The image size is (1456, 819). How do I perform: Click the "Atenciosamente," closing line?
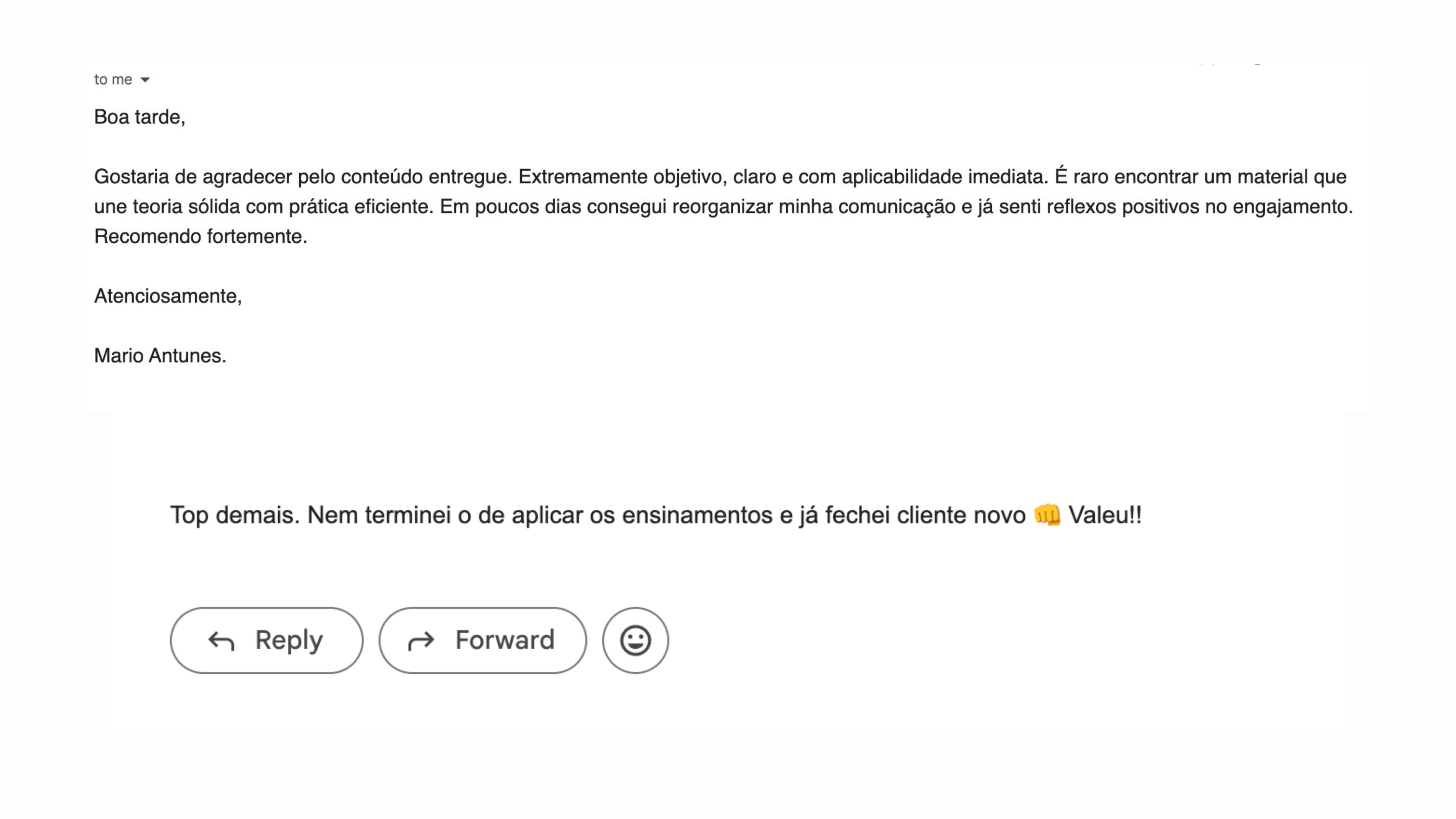(x=168, y=296)
